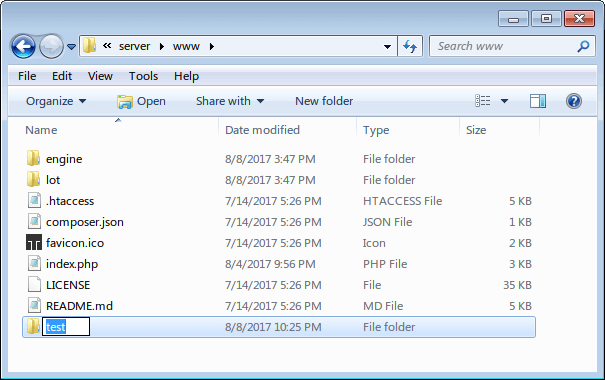Screen dimensions: 605x380
Task: Open the address bar history dropdown
Action: tap(387, 47)
